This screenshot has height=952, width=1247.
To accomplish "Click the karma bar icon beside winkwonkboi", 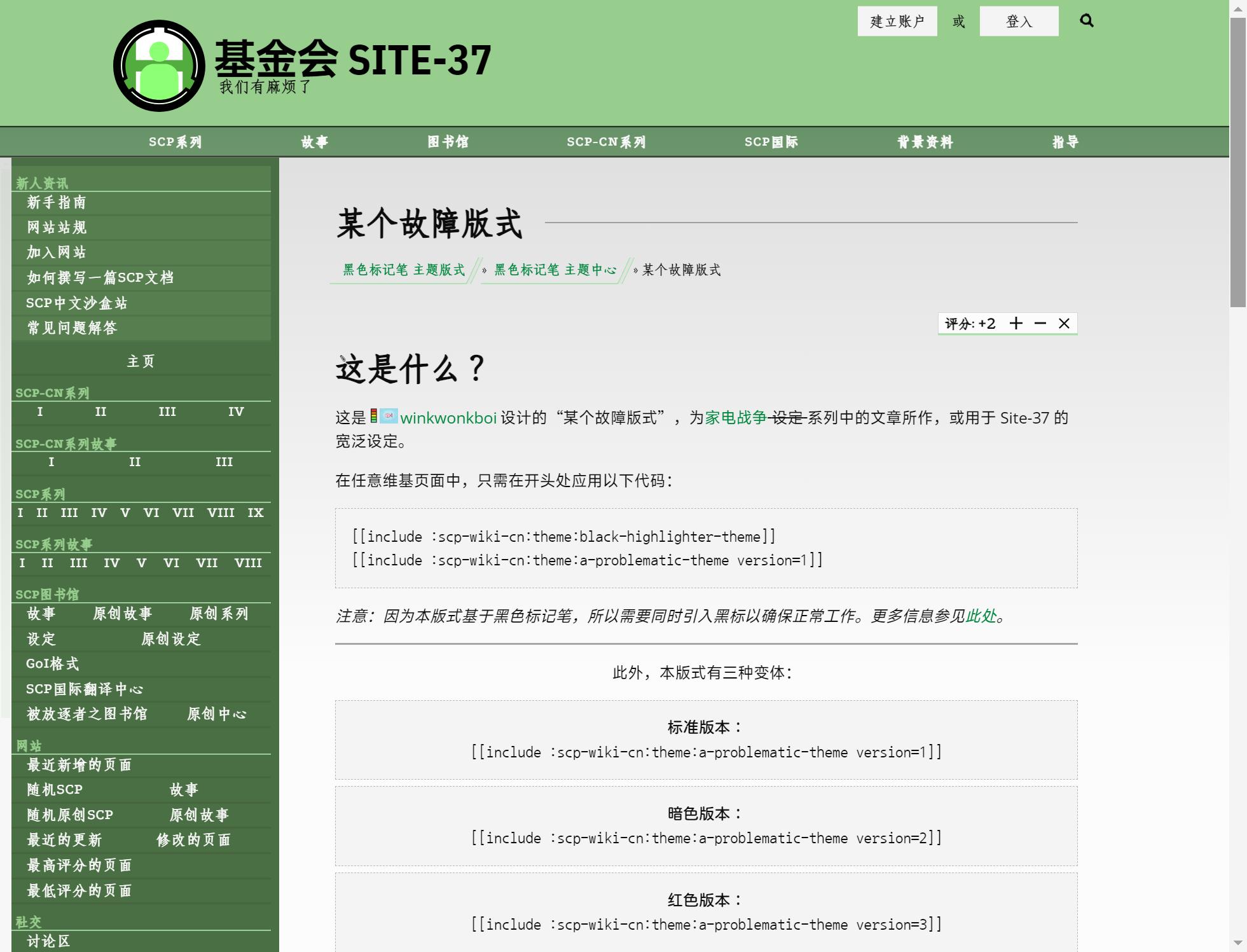I will coord(374,417).
